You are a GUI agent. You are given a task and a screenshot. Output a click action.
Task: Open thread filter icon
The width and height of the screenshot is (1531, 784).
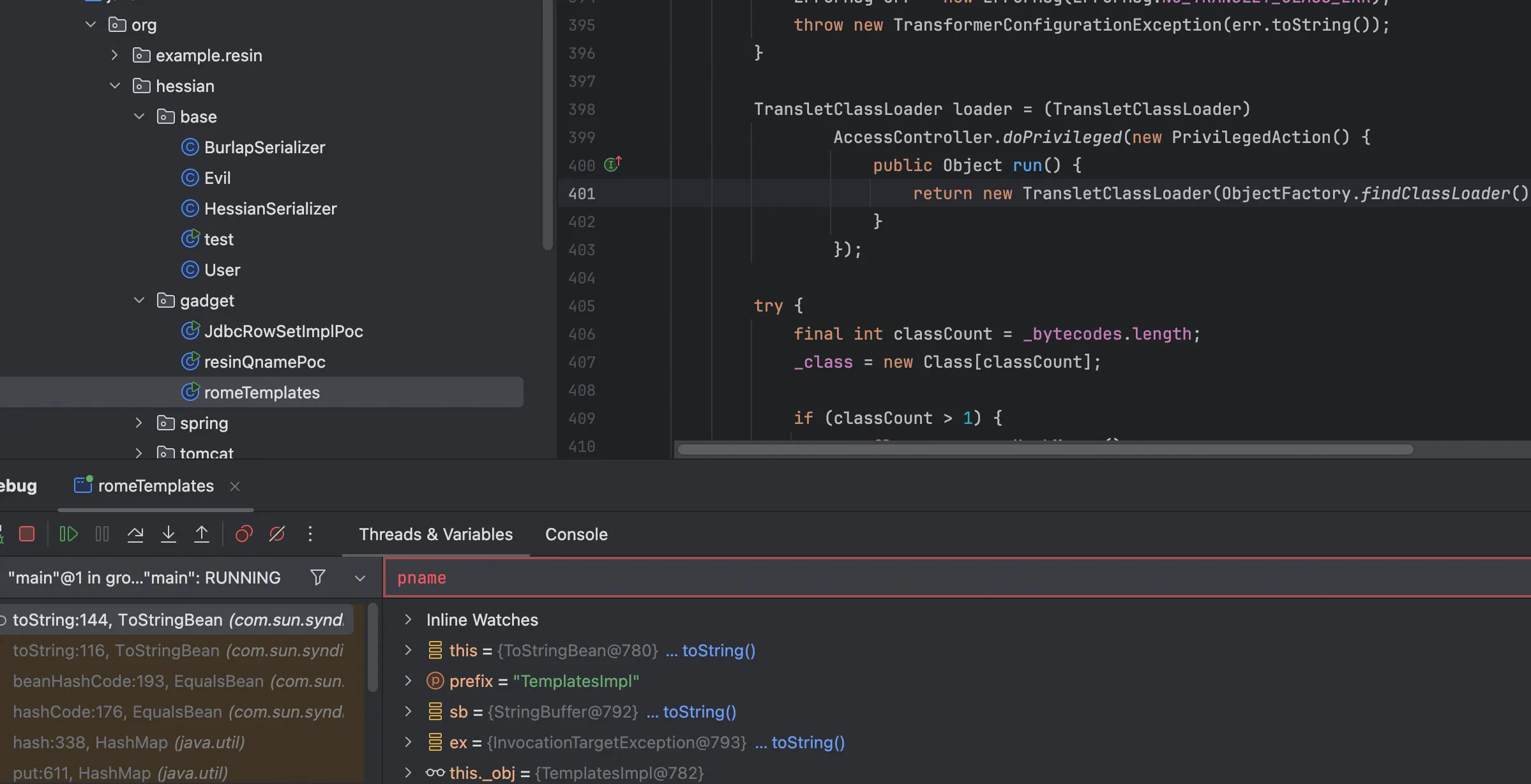click(x=317, y=578)
